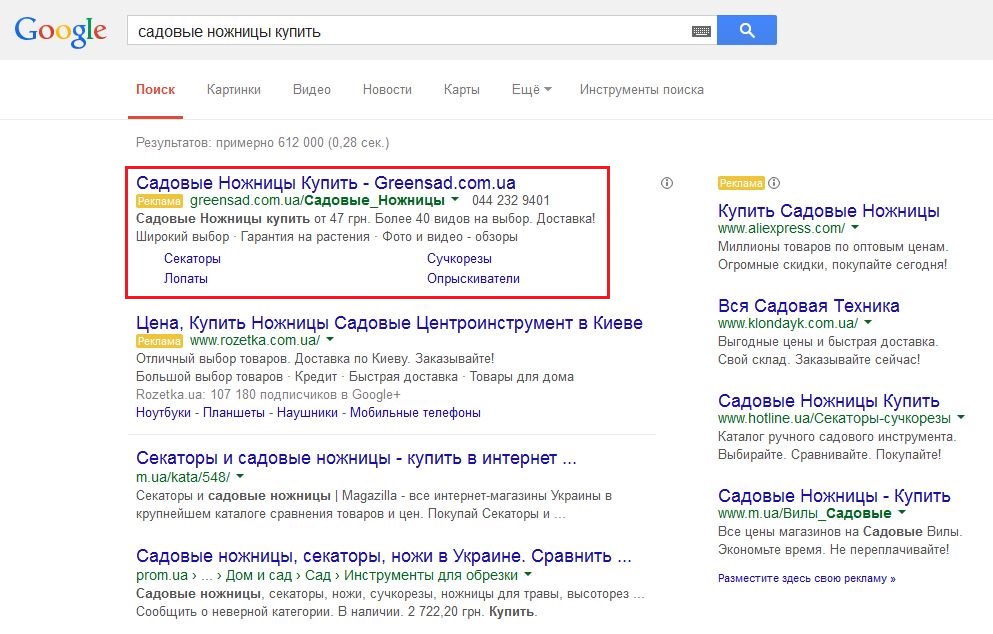Expand arrow next to www.m.ua/Вилы_Садовые URL

click(x=902, y=513)
